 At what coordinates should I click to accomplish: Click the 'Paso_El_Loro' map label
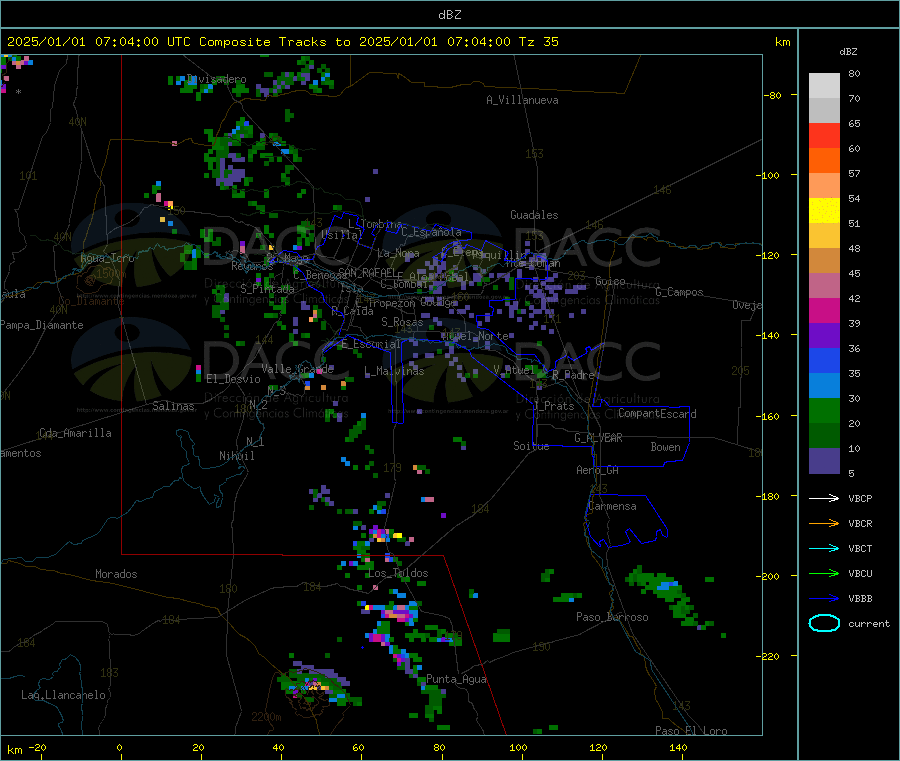(691, 731)
